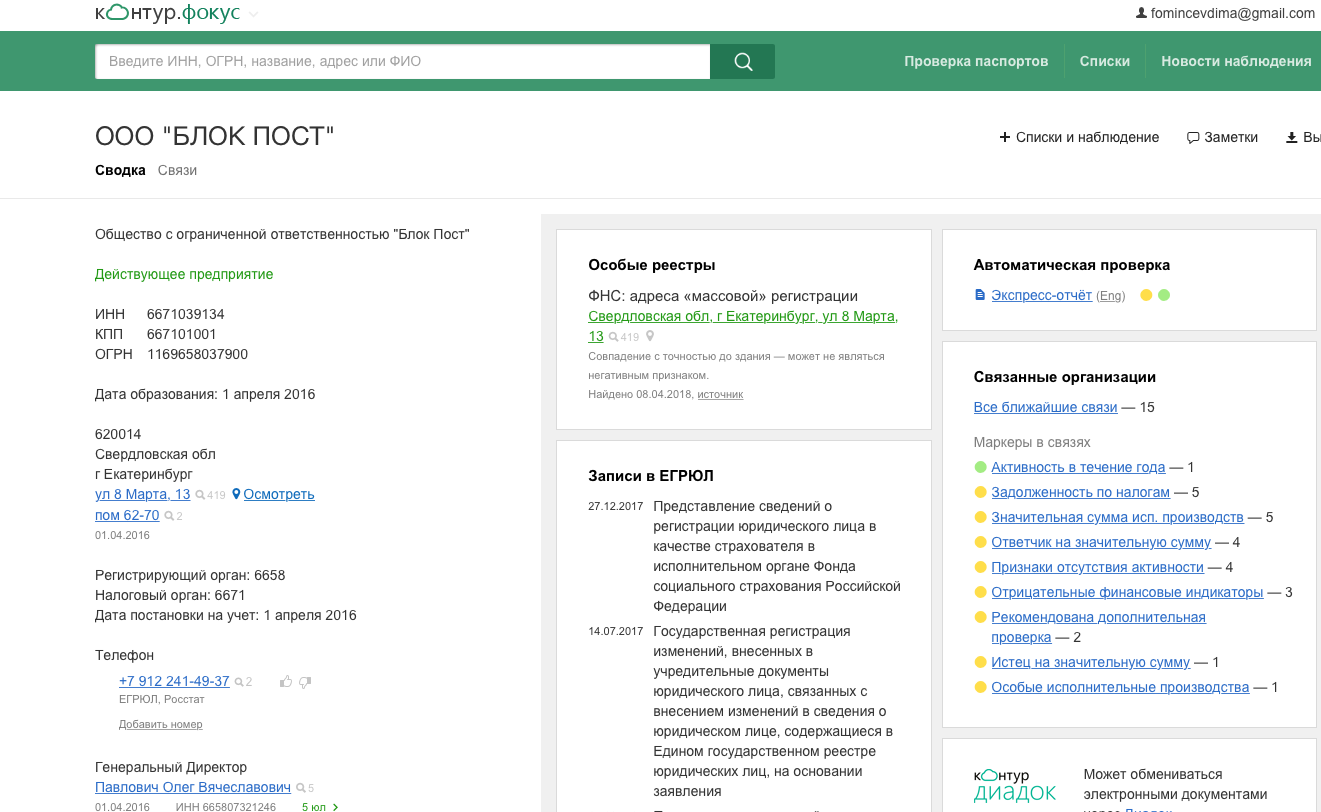
Task: Click the document icon before Экспресс-отчёт
Action: (x=980, y=295)
